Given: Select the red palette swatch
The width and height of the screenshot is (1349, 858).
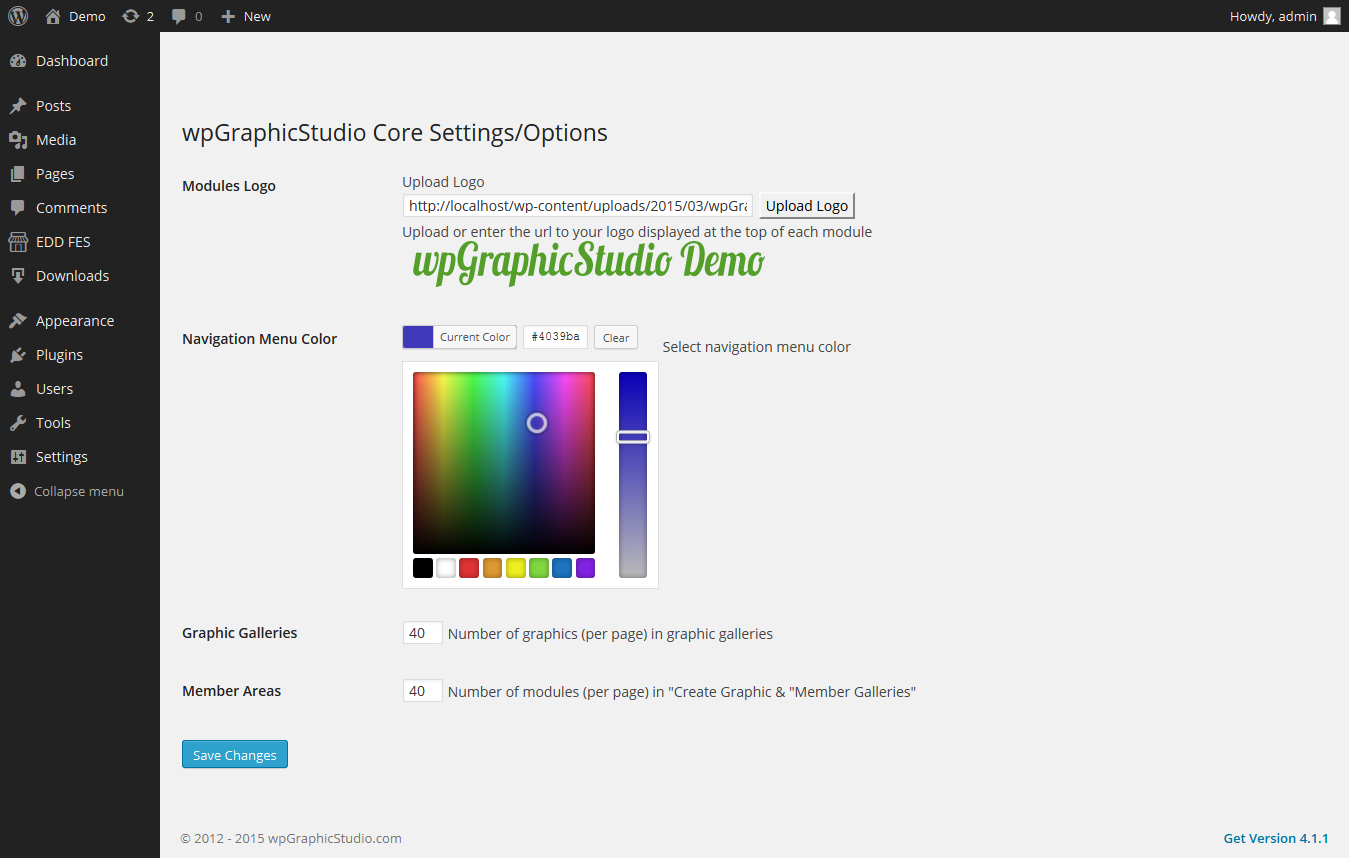Looking at the screenshot, I should [469, 568].
